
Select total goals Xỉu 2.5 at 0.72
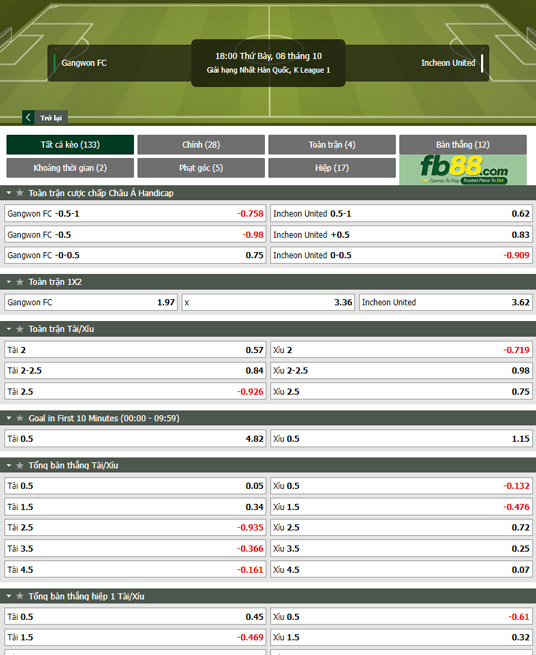coord(401,528)
